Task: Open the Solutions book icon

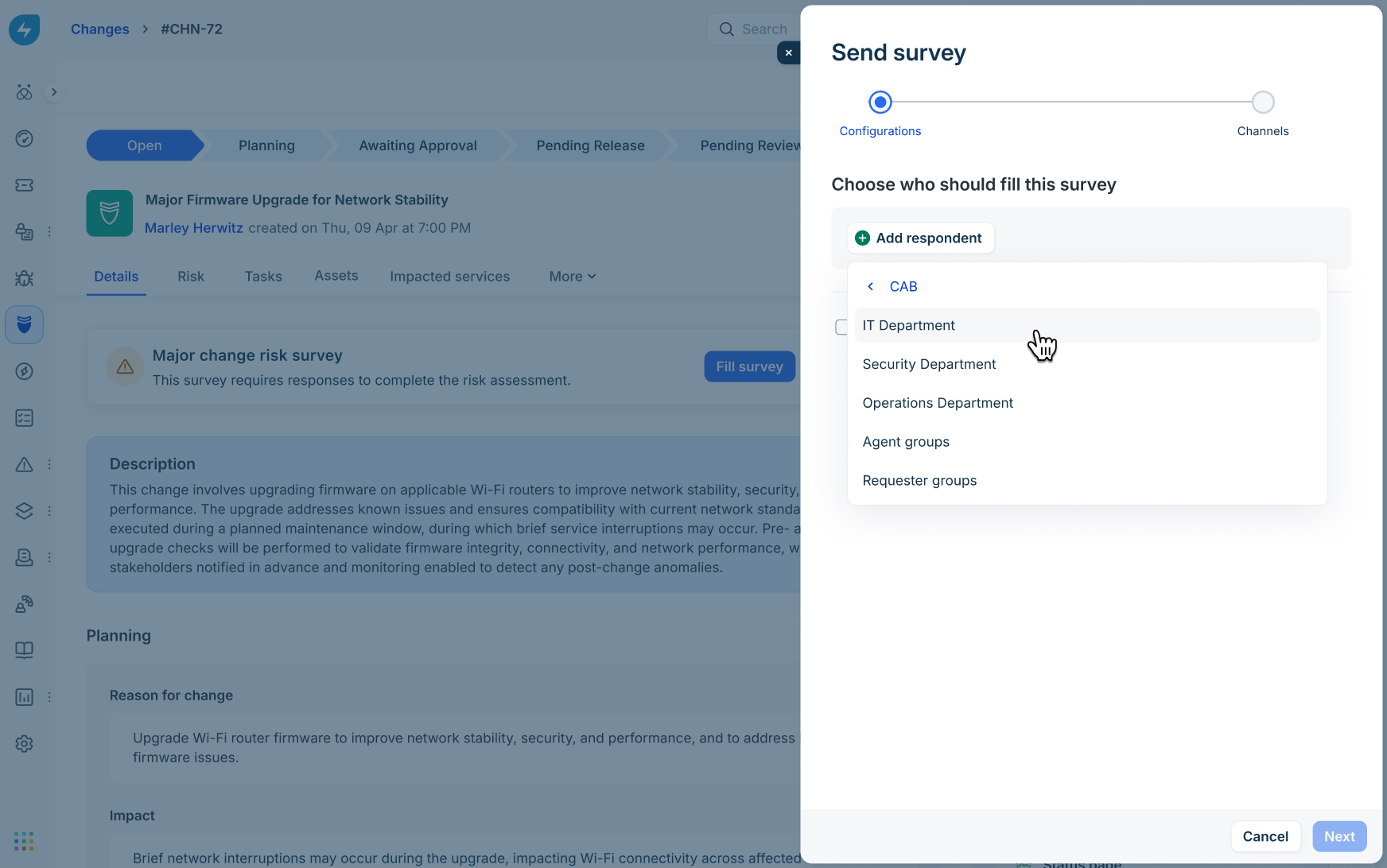Action: 25,650
